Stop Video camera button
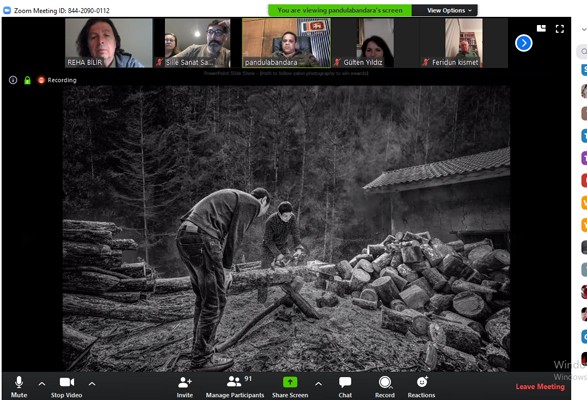 pyautogui.click(x=67, y=387)
